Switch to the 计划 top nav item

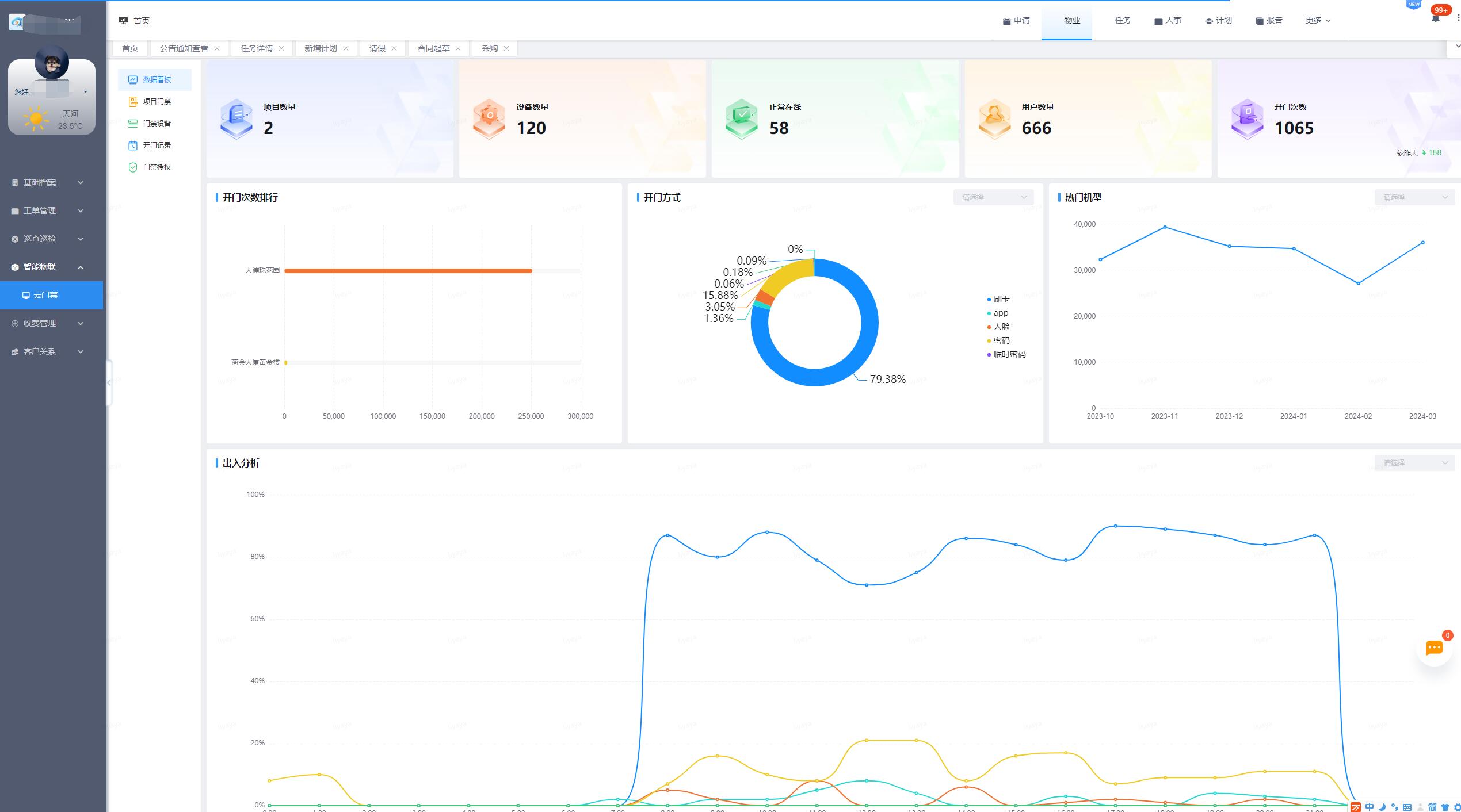coord(1218,21)
